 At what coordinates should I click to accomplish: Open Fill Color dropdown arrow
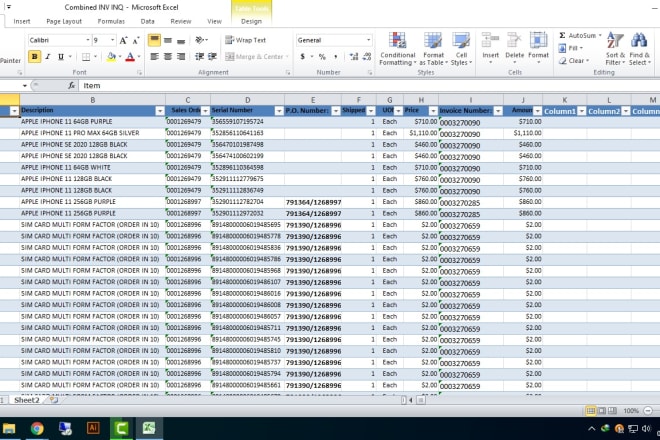pos(120,56)
